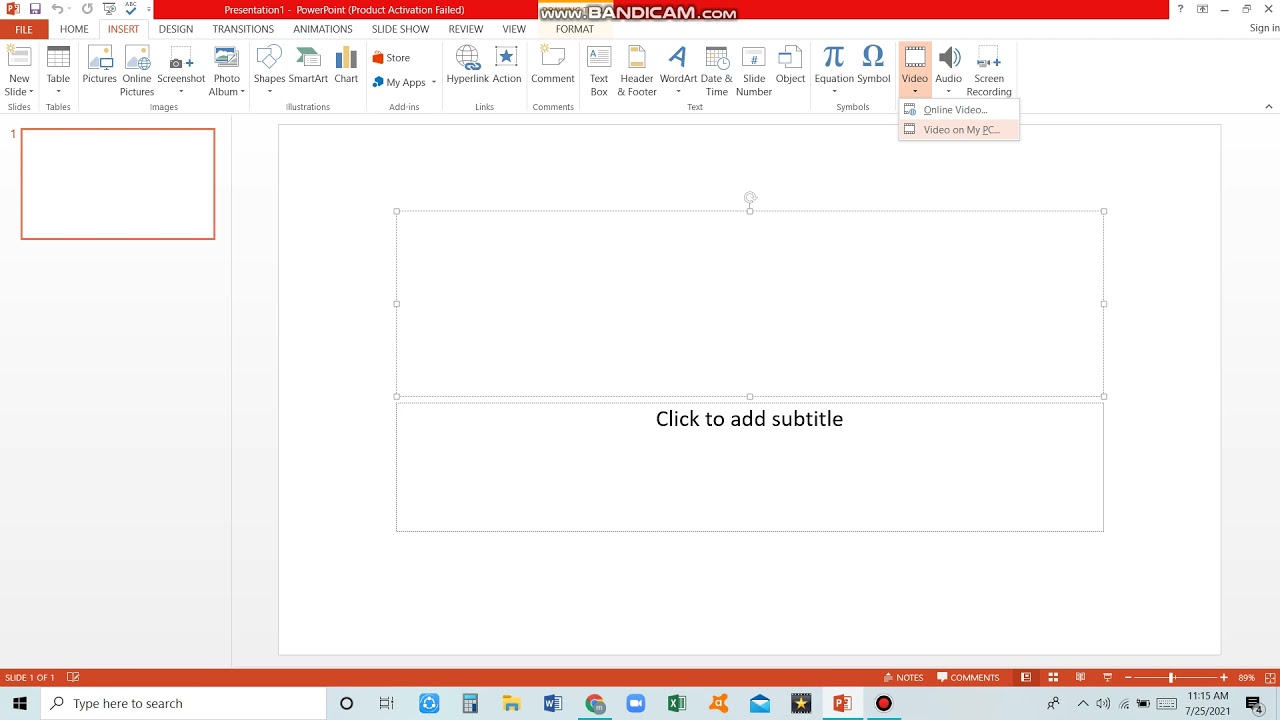
Task: Open the REVIEW tab
Action: click(x=466, y=29)
